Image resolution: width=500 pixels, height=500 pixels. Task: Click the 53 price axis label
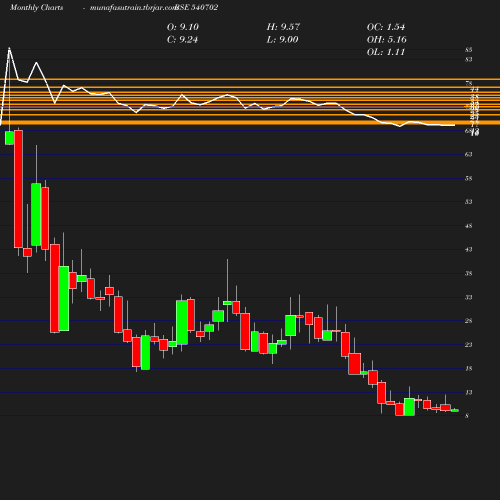pos(469,202)
